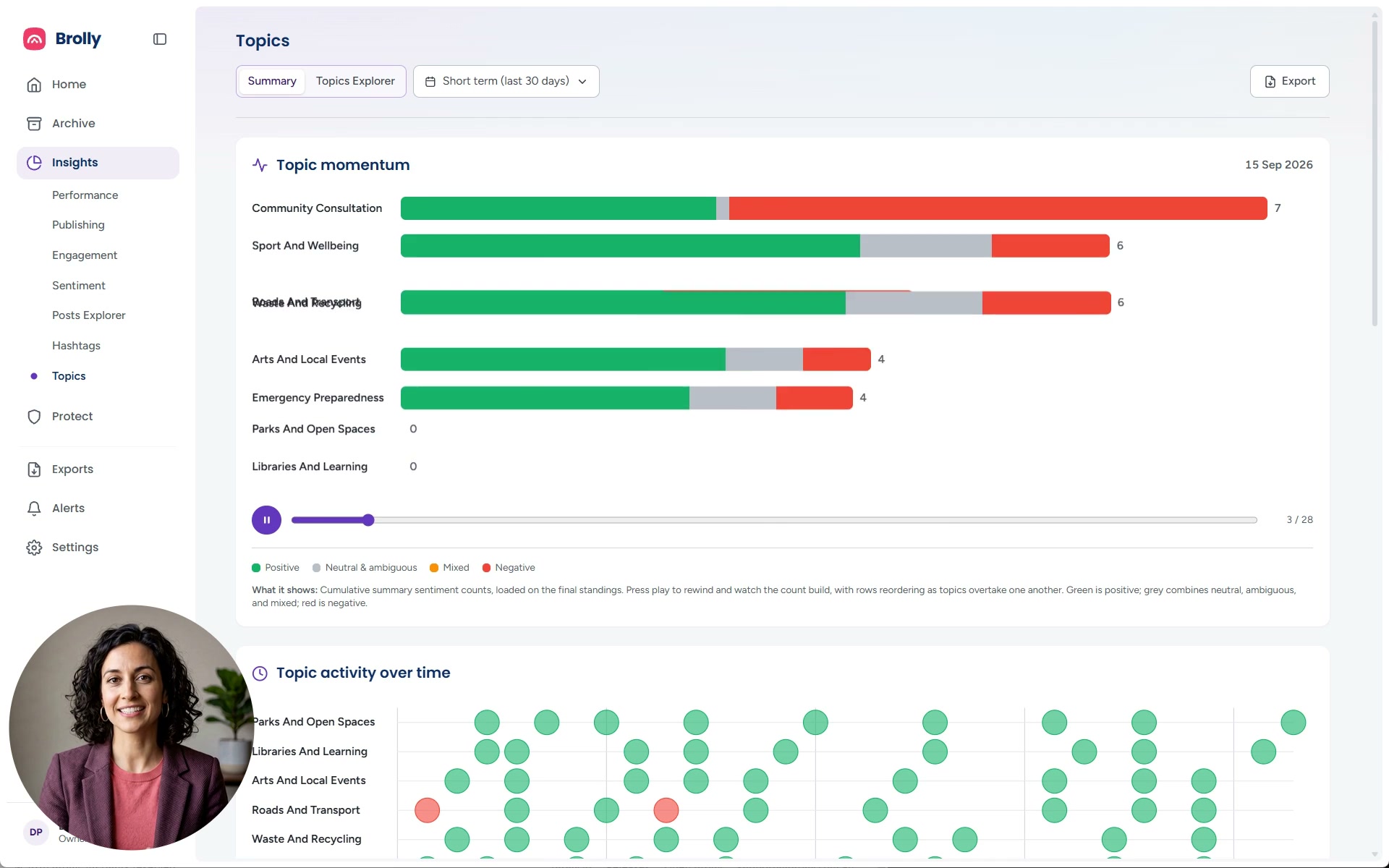Click the Insights pie chart icon
The image size is (1389, 868).
click(x=34, y=163)
